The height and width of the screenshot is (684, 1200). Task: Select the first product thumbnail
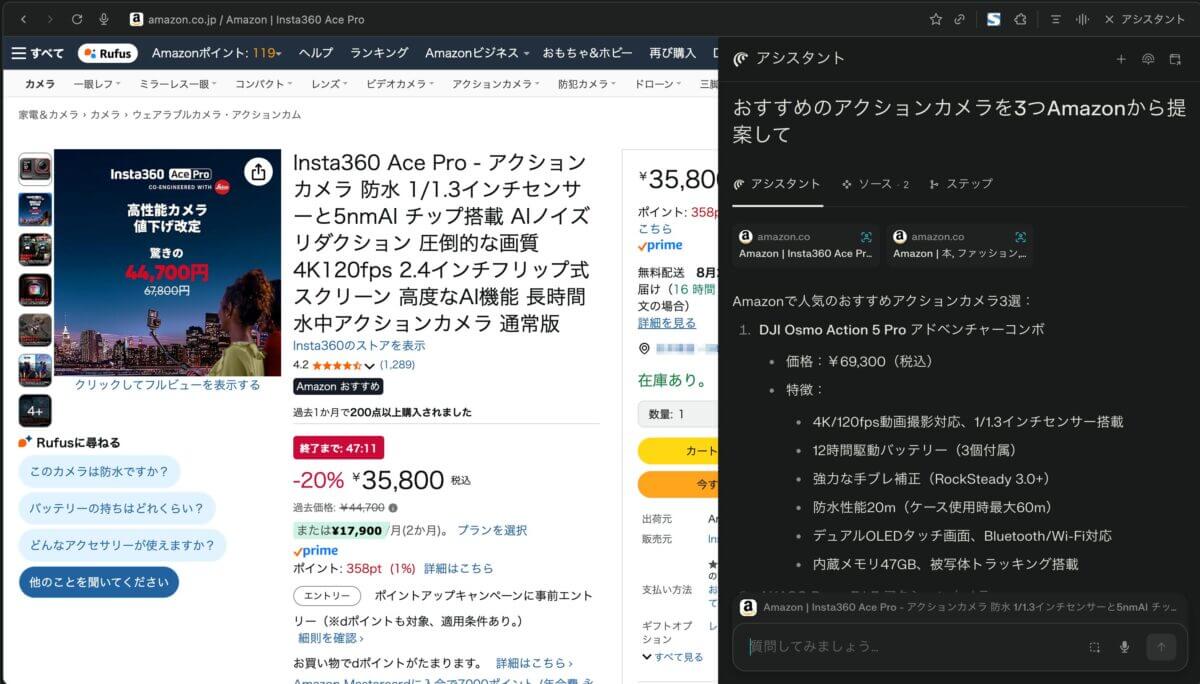(35, 170)
